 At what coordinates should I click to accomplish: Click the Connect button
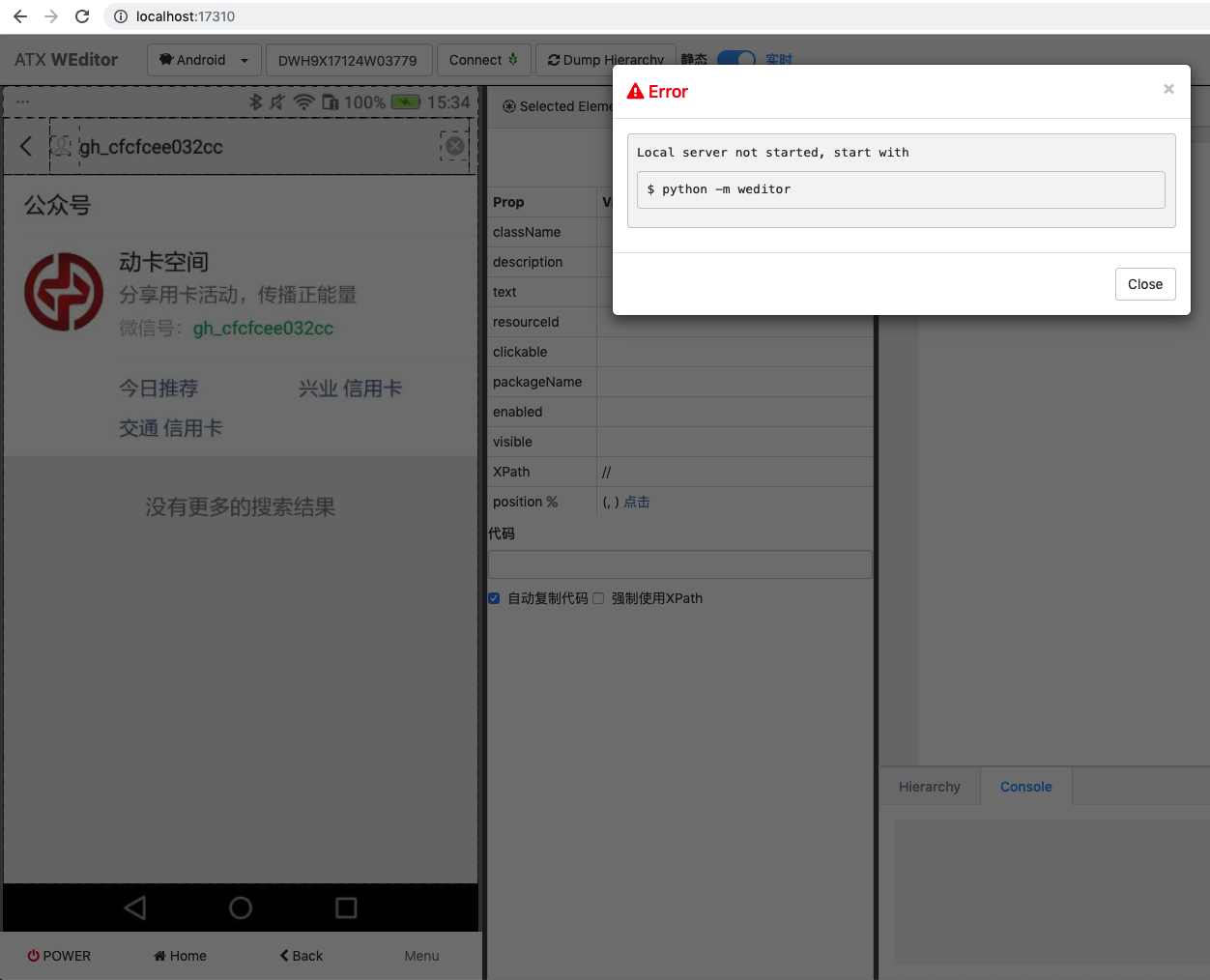coord(483,60)
